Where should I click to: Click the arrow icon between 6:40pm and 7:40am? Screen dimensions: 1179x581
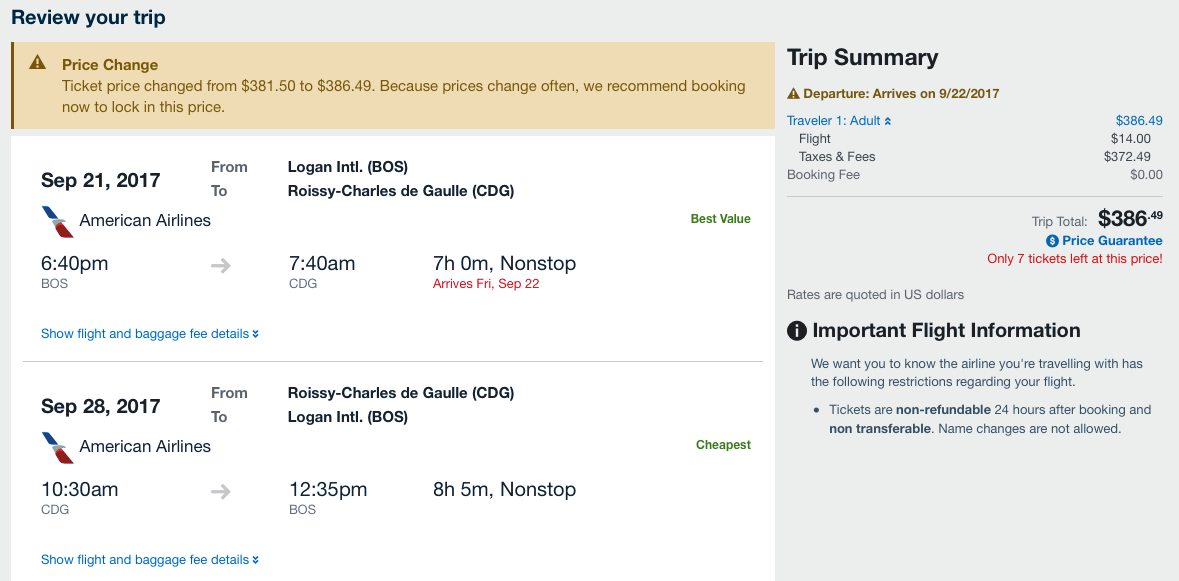pyautogui.click(x=220, y=265)
